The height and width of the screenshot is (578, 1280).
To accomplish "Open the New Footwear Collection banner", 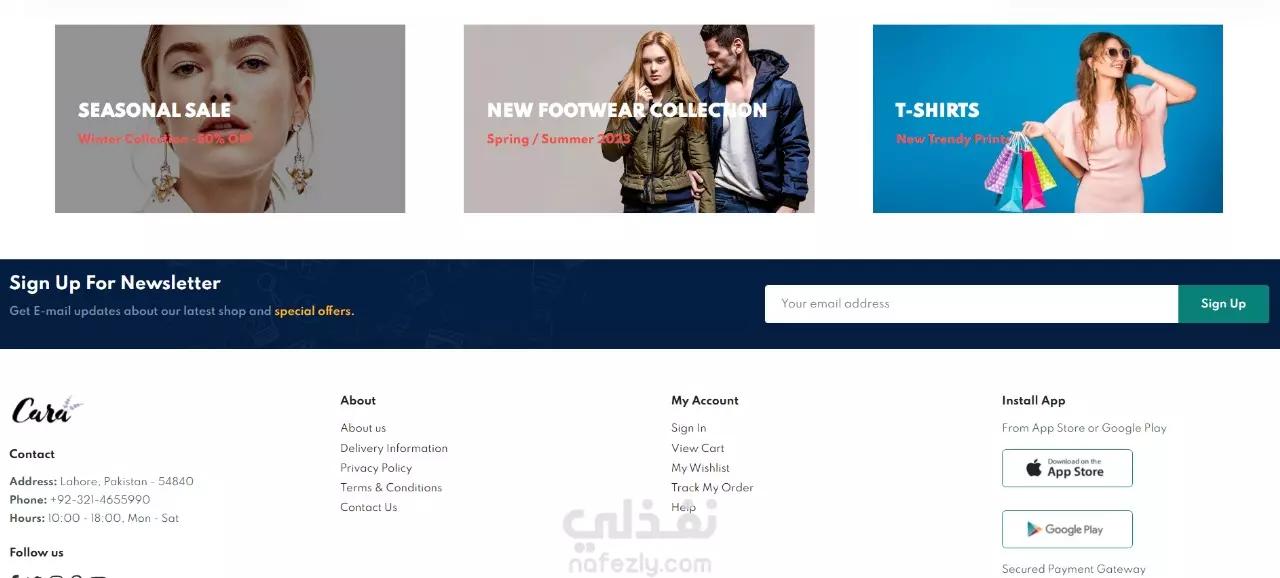I will [x=639, y=119].
